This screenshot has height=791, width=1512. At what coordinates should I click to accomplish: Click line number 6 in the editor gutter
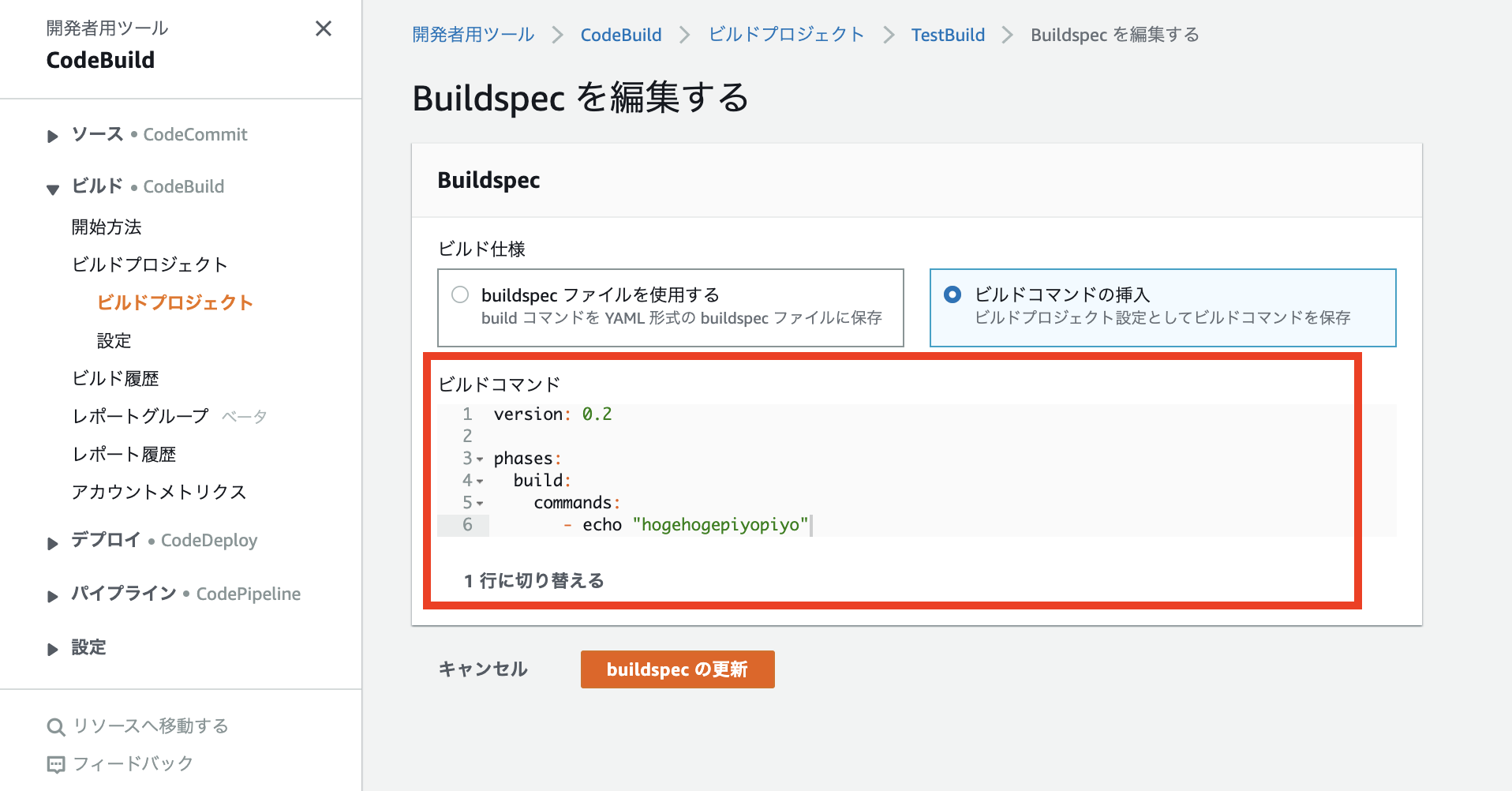click(467, 525)
